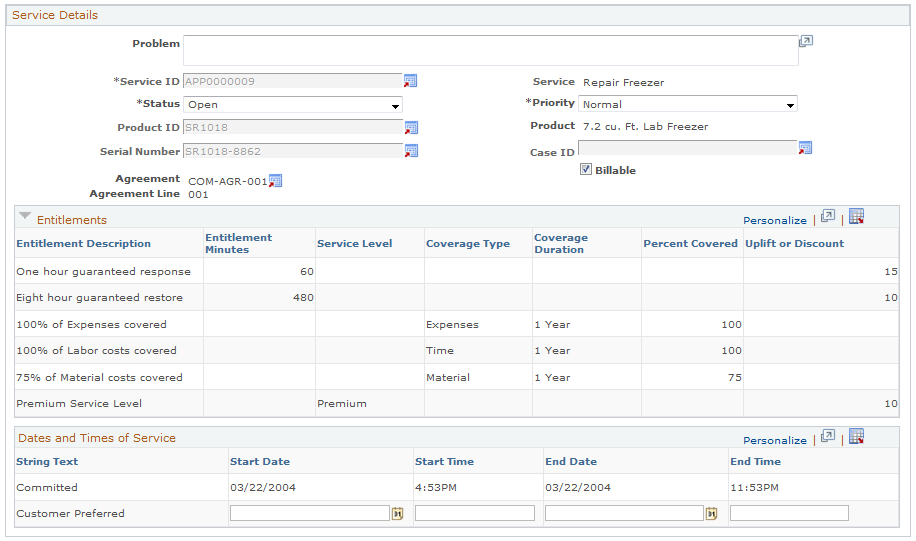Sort by End Date column header
916x541 pixels.
tap(571, 462)
